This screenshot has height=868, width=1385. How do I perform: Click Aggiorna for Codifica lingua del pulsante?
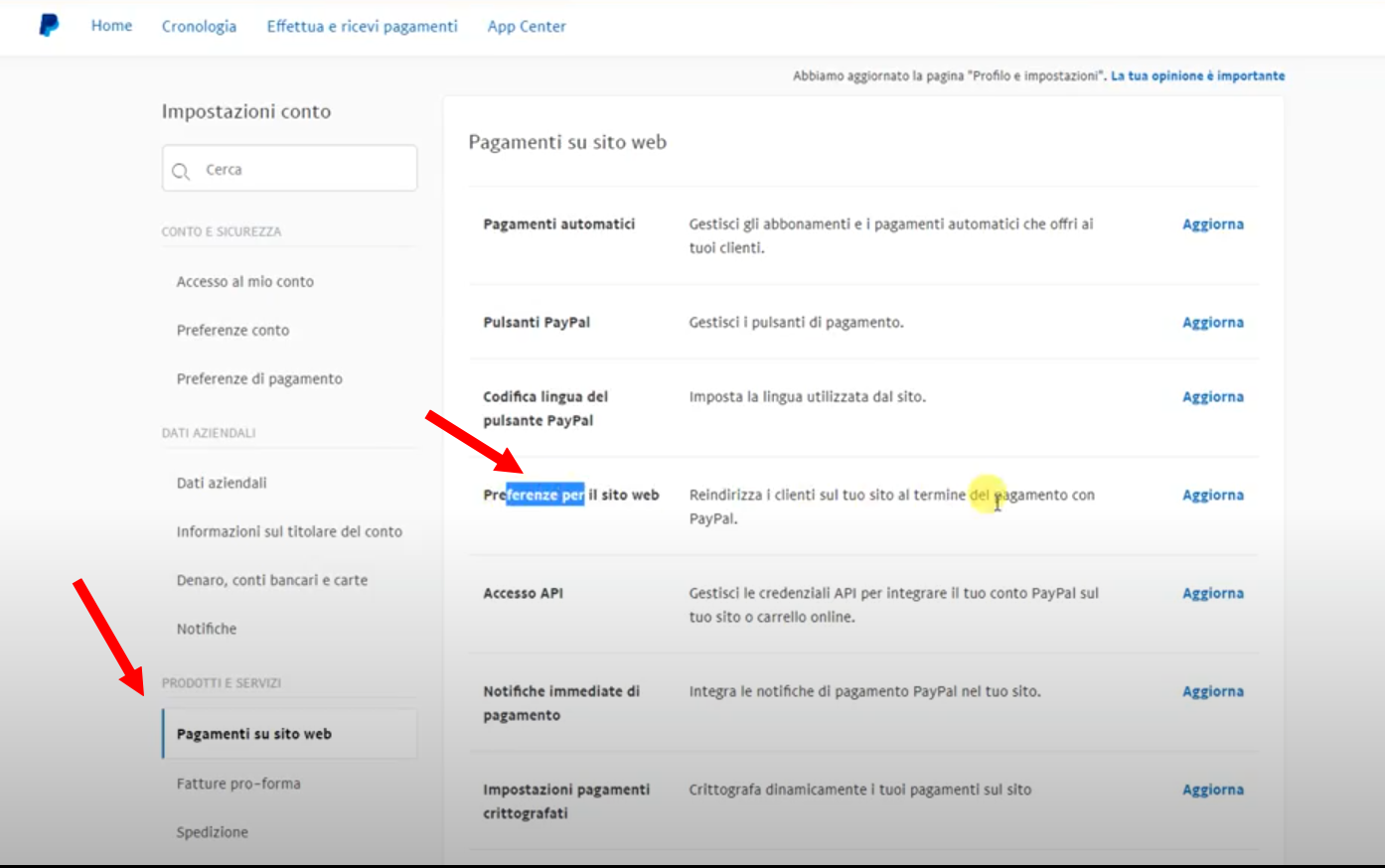1213,397
